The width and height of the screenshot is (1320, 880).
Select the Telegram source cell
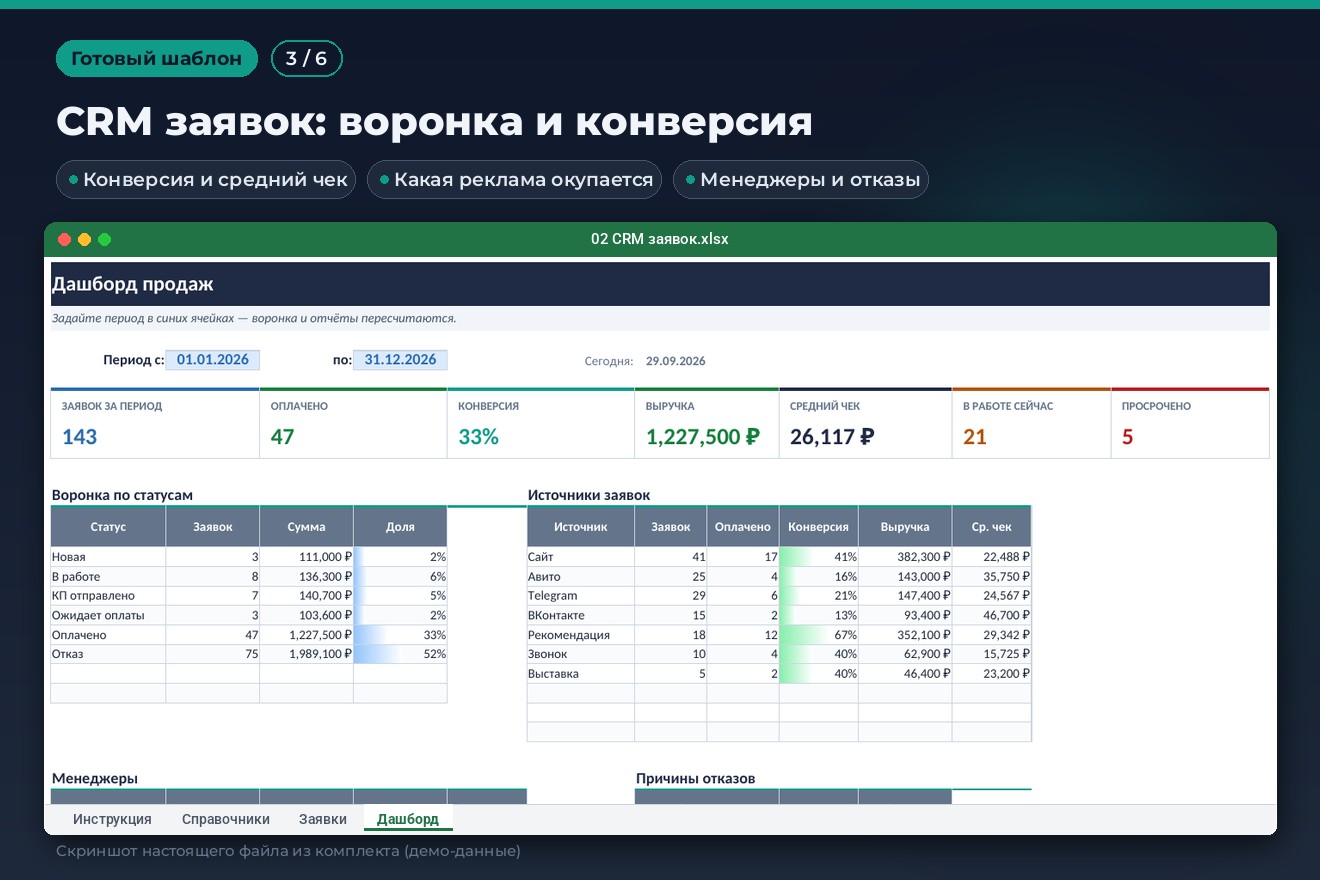coord(581,596)
